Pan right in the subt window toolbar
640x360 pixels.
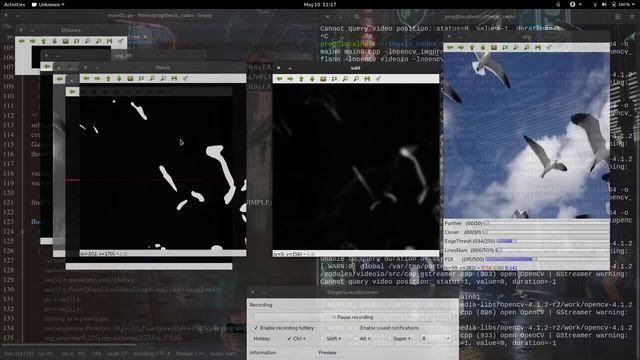(290, 78)
